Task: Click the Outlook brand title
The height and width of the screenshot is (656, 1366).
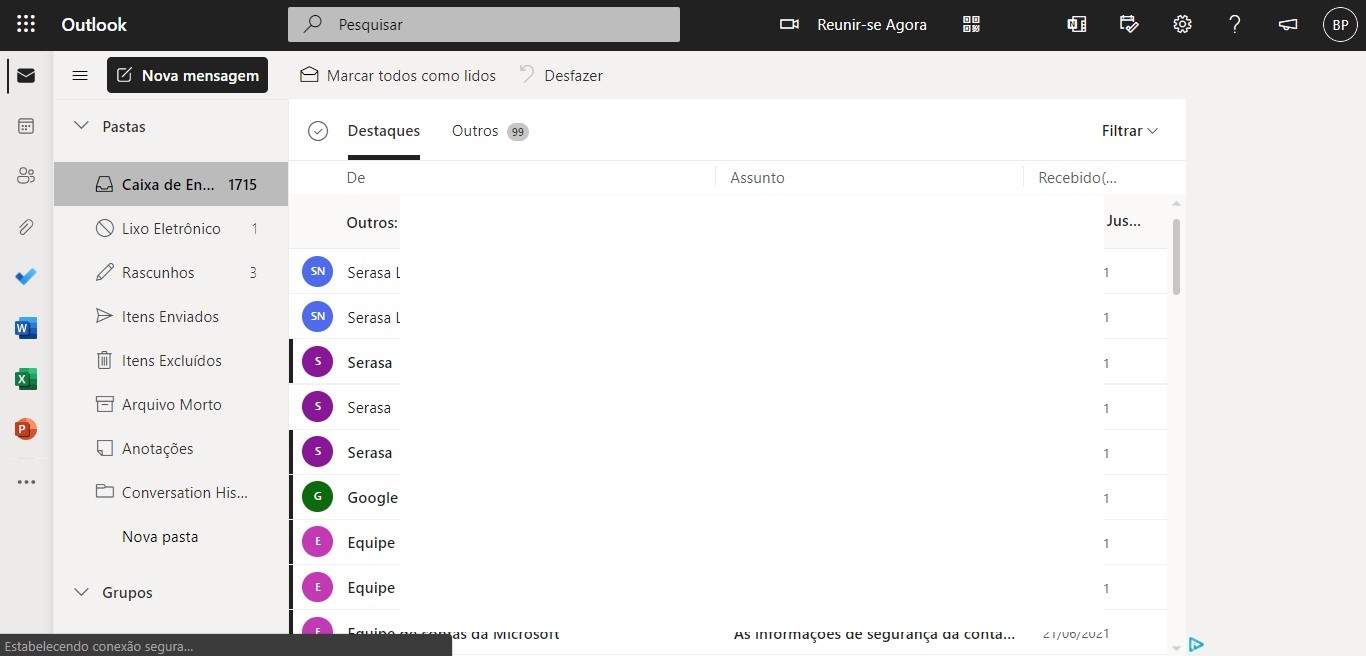Action: [x=94, y=24]
